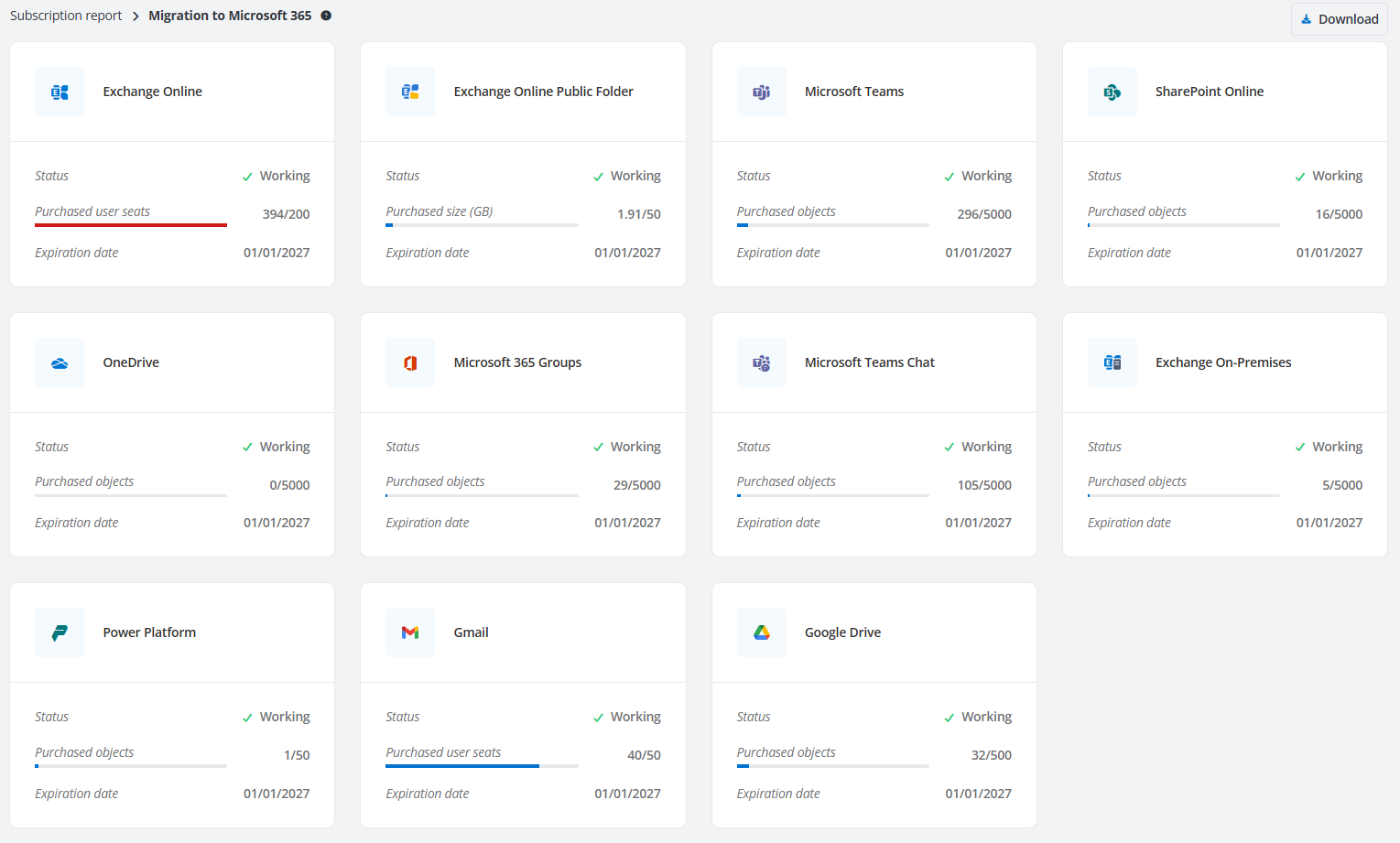Click the Gmail status checkmark
Viewport: 1400px width, 843px height.
[x=598, y=718]
